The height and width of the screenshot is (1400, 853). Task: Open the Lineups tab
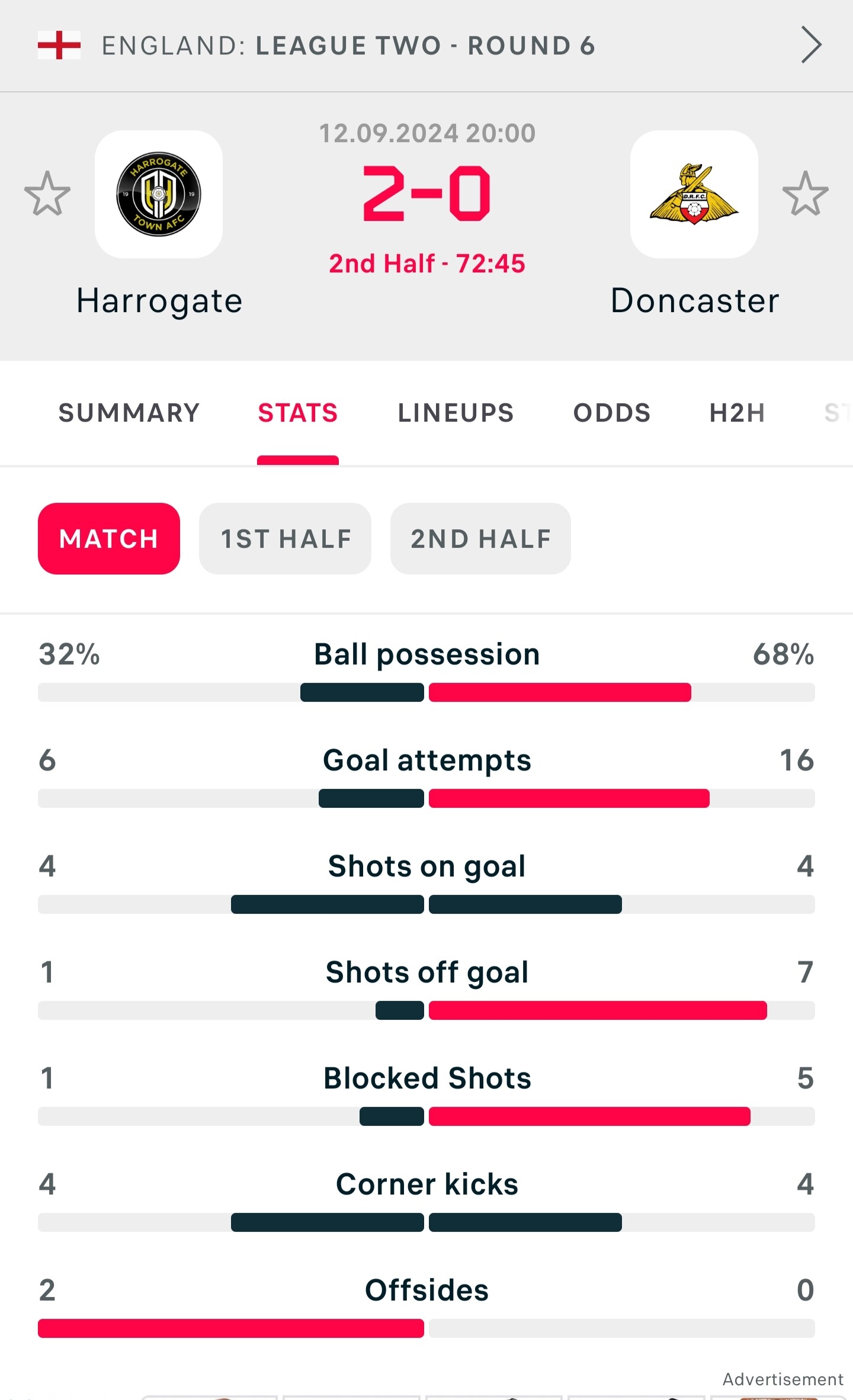tap(456, 413)
